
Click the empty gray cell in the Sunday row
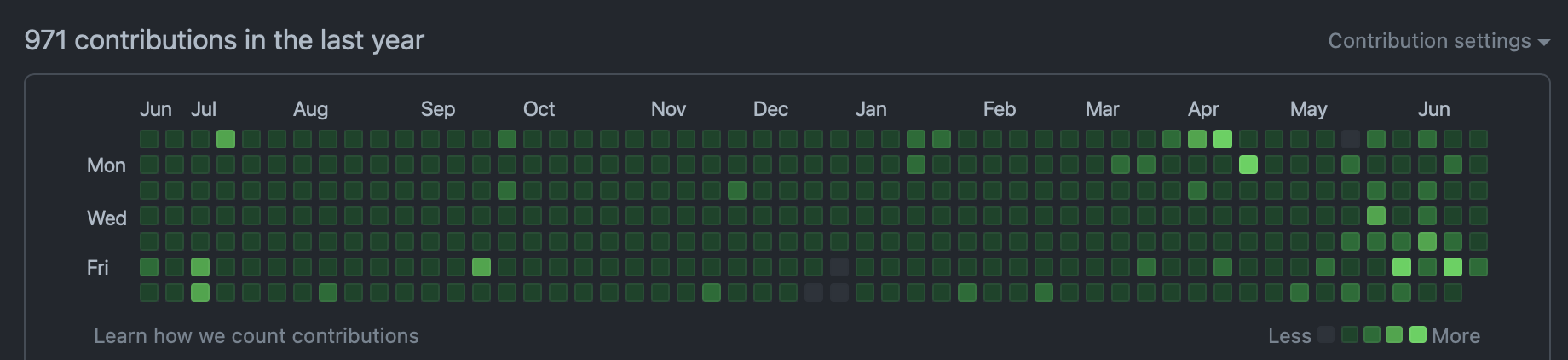click(1351, 139)
